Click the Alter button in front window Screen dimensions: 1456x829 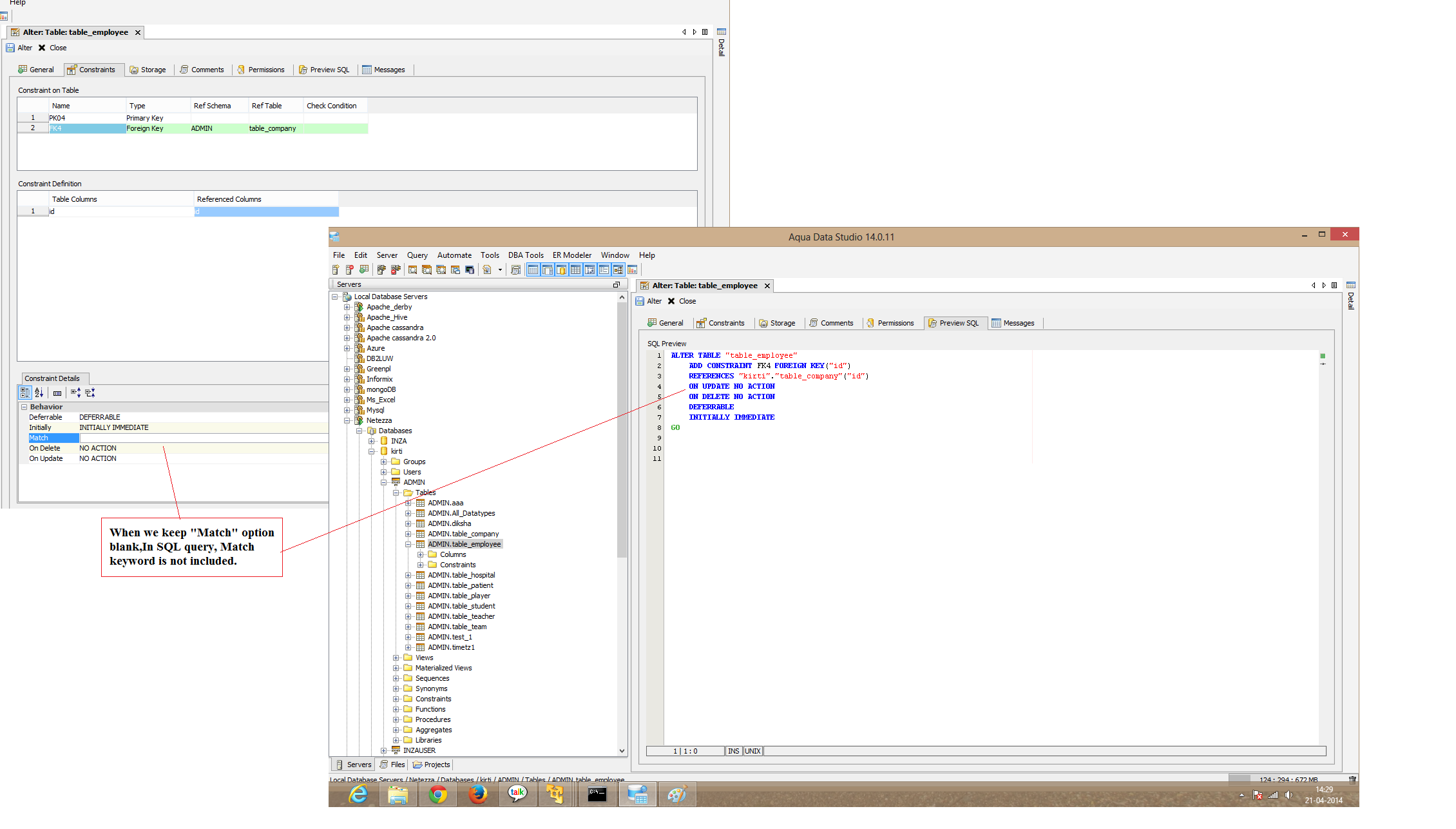tap(649, 302)
